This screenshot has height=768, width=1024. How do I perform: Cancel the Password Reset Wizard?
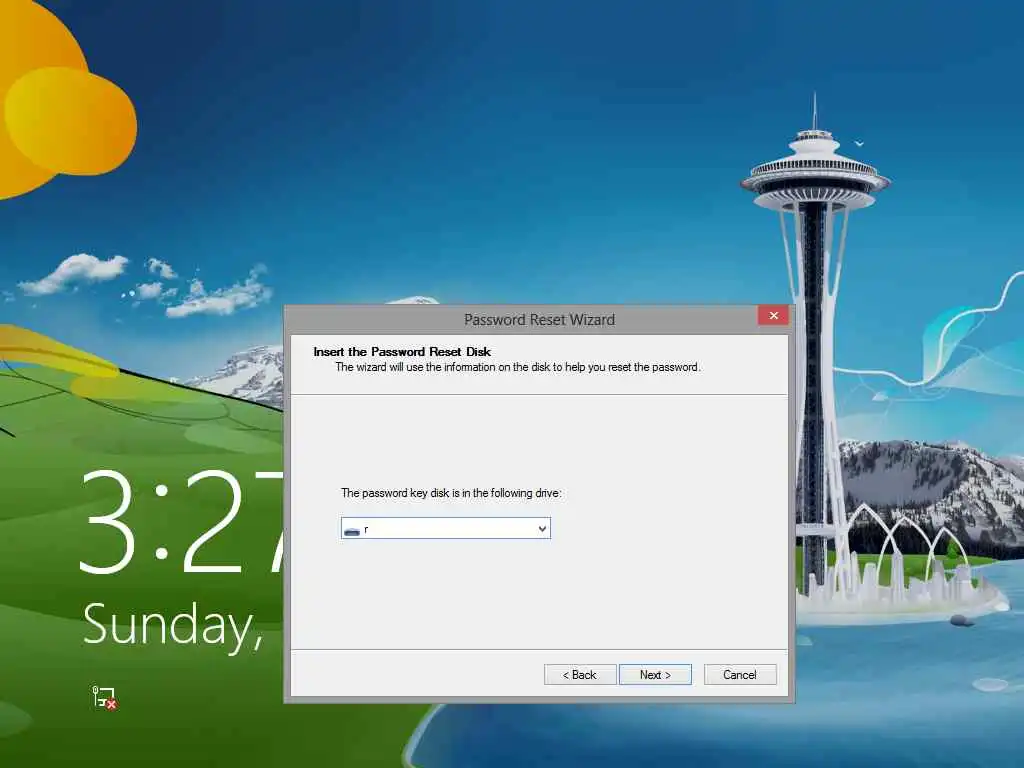tap(740, 675)
